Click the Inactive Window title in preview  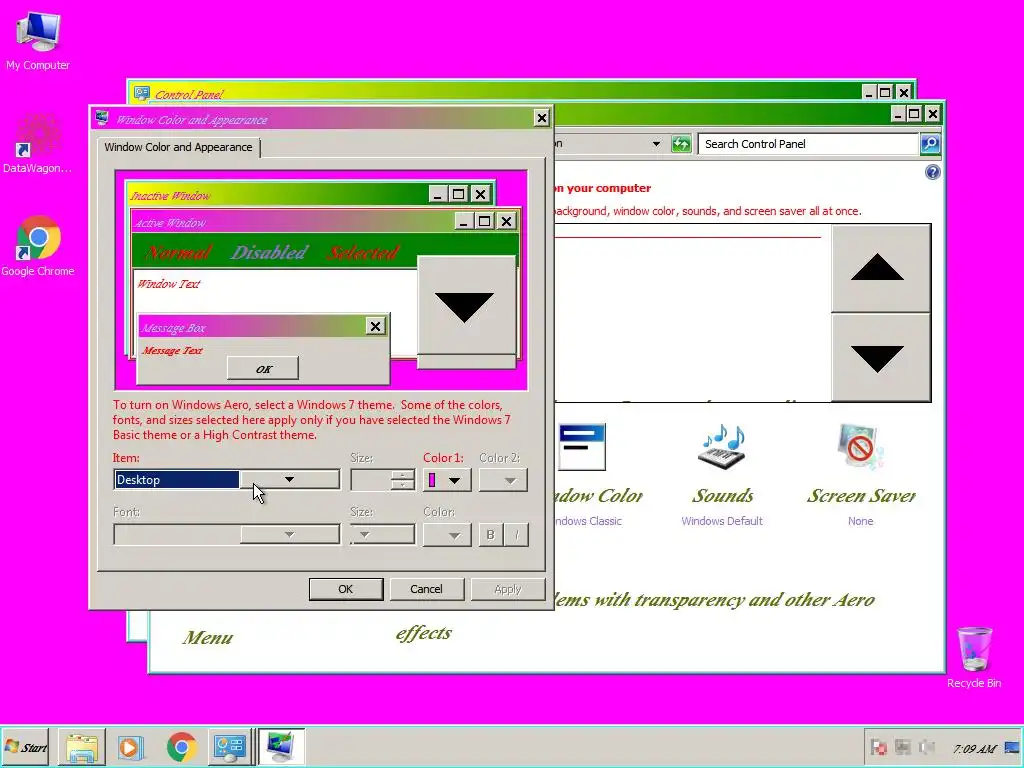tap(170, 195)
